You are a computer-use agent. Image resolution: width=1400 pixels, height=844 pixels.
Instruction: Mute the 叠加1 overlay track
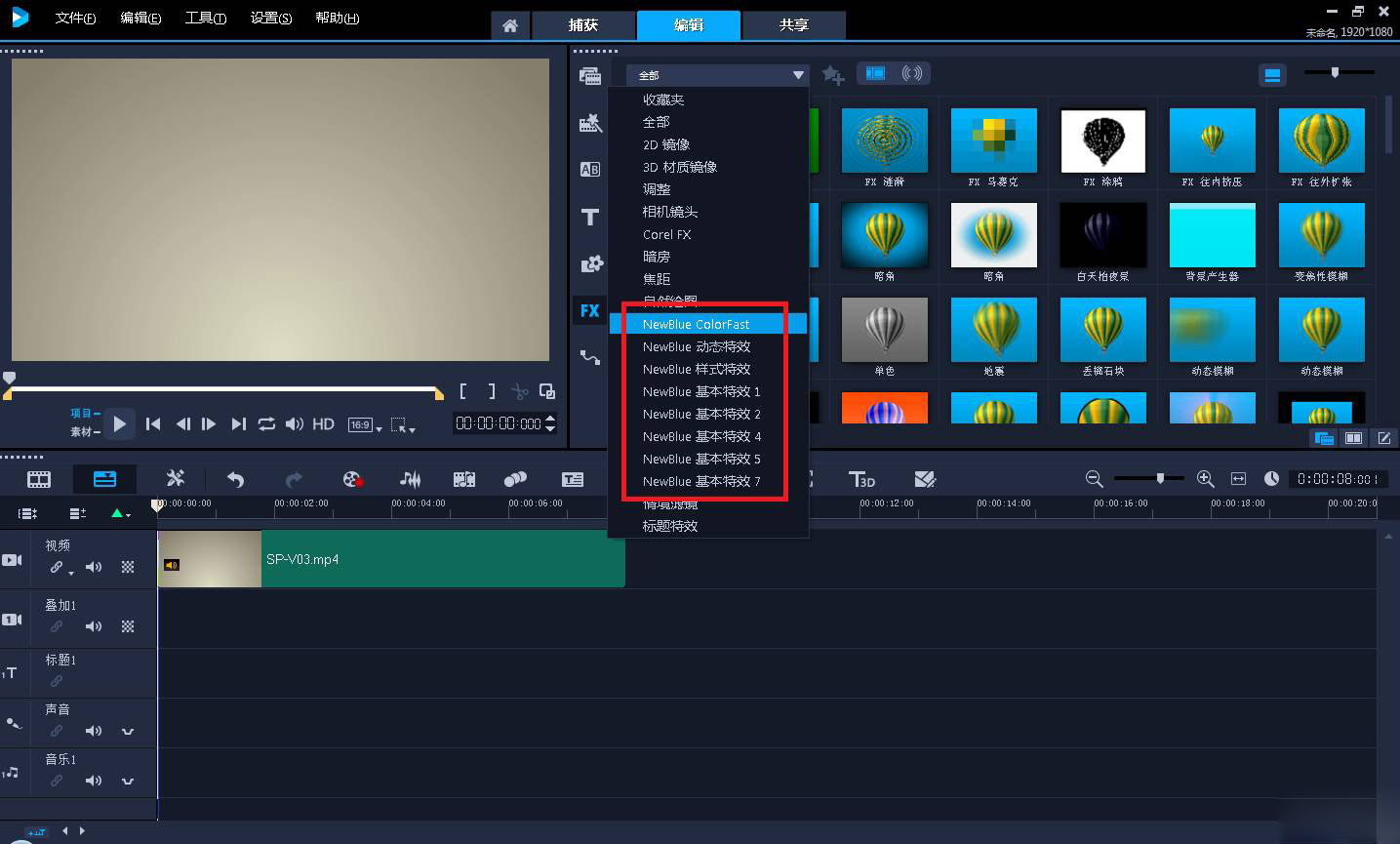click(x=94, y=626)
